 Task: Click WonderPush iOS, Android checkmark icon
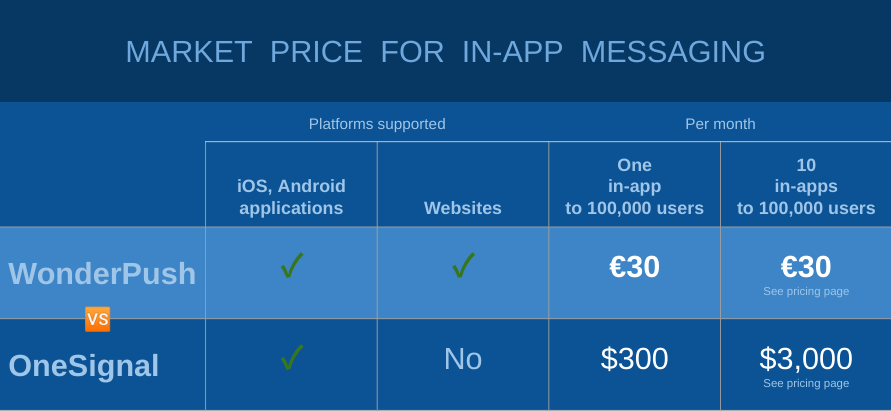[292, 265]
